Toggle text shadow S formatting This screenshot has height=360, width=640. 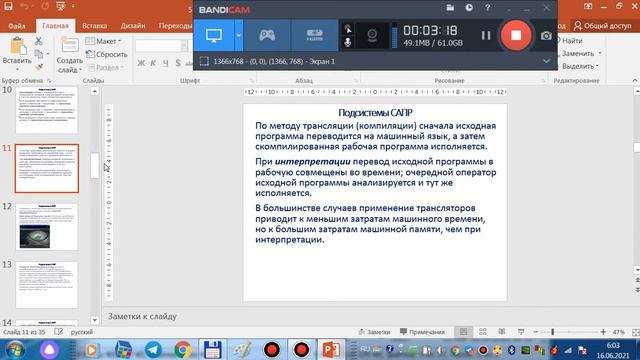[x=178, y=63]
